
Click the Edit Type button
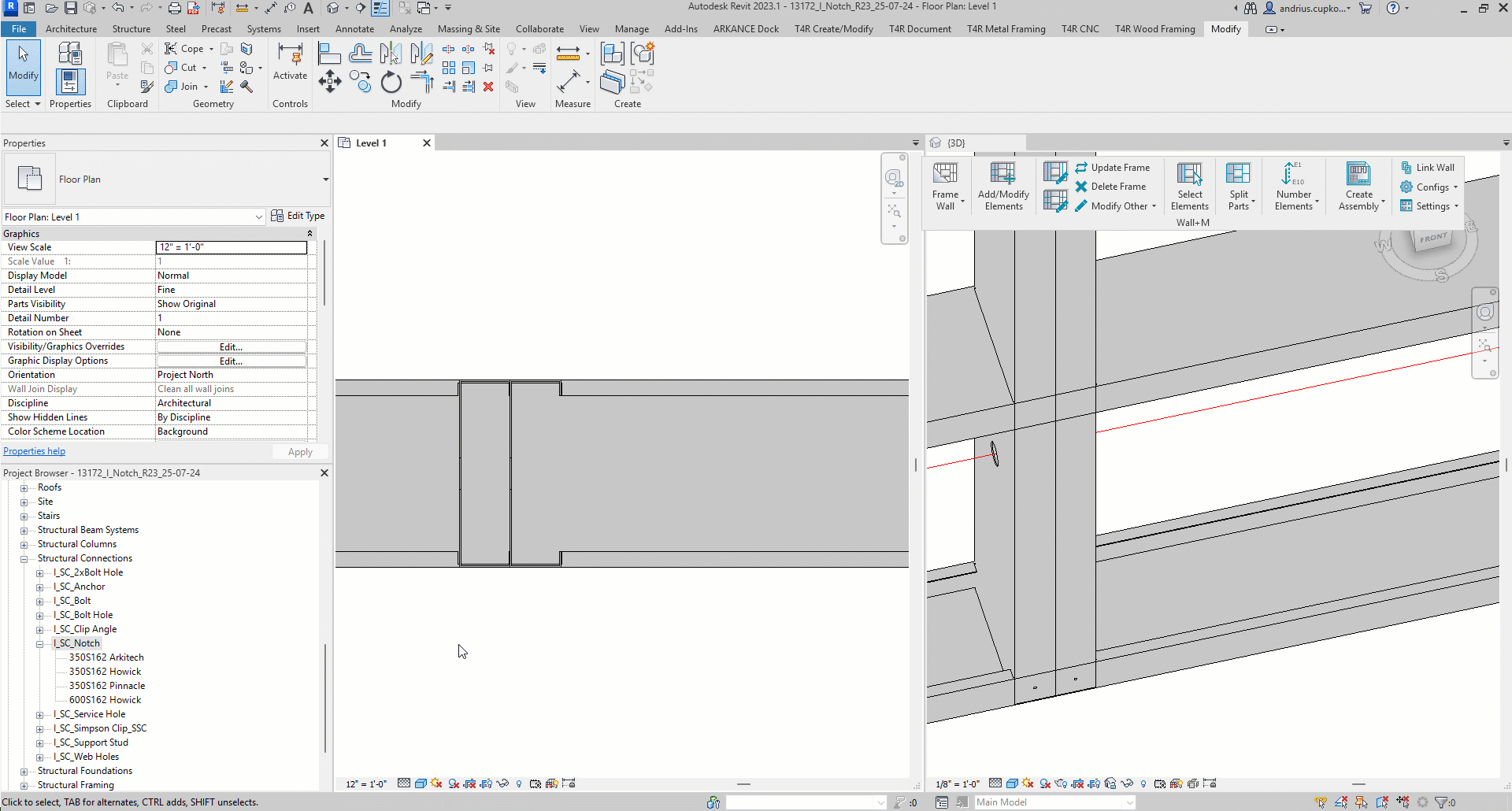(x=298, y=216)
